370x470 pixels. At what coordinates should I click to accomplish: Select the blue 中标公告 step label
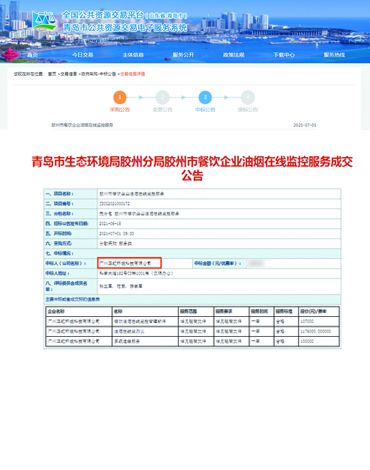tap(205, 109)
